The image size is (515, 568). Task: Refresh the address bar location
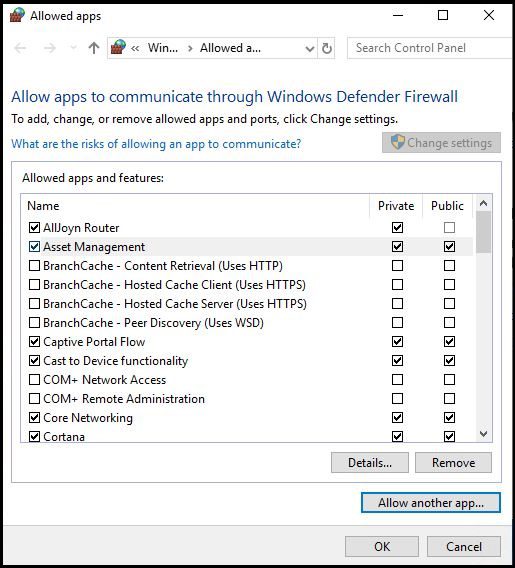point(327,48)
